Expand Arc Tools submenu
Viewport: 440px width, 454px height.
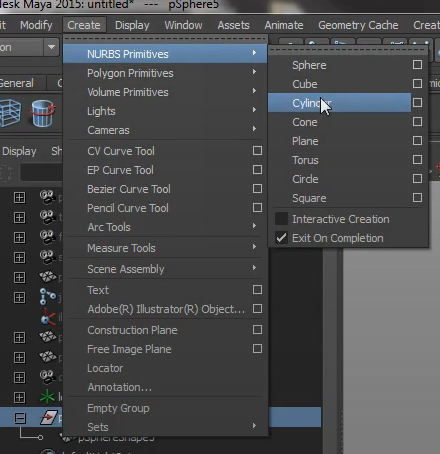tap(165, 227)
